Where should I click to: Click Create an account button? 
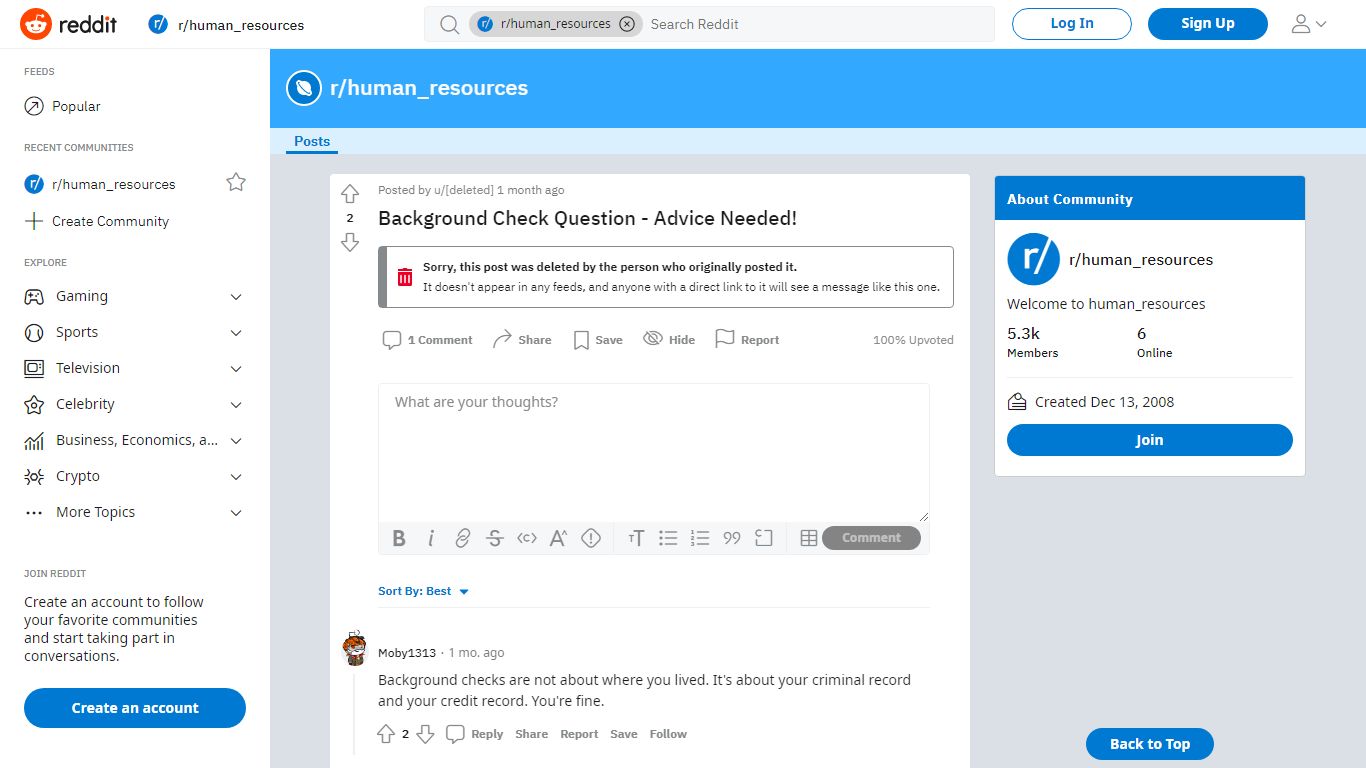click(x=135, y=708)
